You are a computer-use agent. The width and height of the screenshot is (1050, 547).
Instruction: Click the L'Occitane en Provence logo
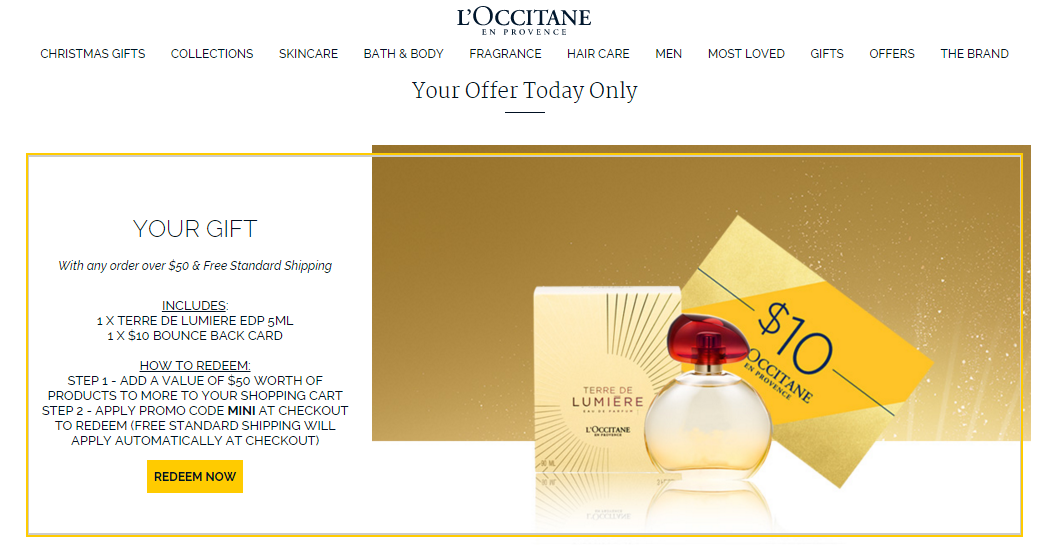pyautogui.click(x=524, y=21)
